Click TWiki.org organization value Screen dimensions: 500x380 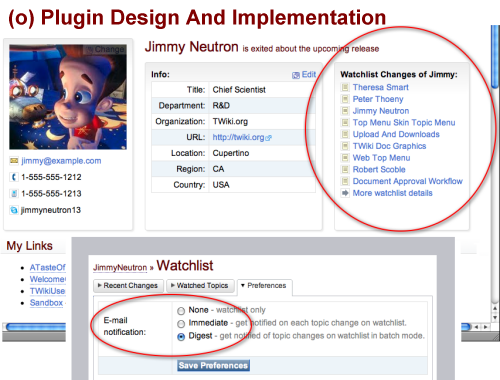pyautogui.click(x=230, y=121)
